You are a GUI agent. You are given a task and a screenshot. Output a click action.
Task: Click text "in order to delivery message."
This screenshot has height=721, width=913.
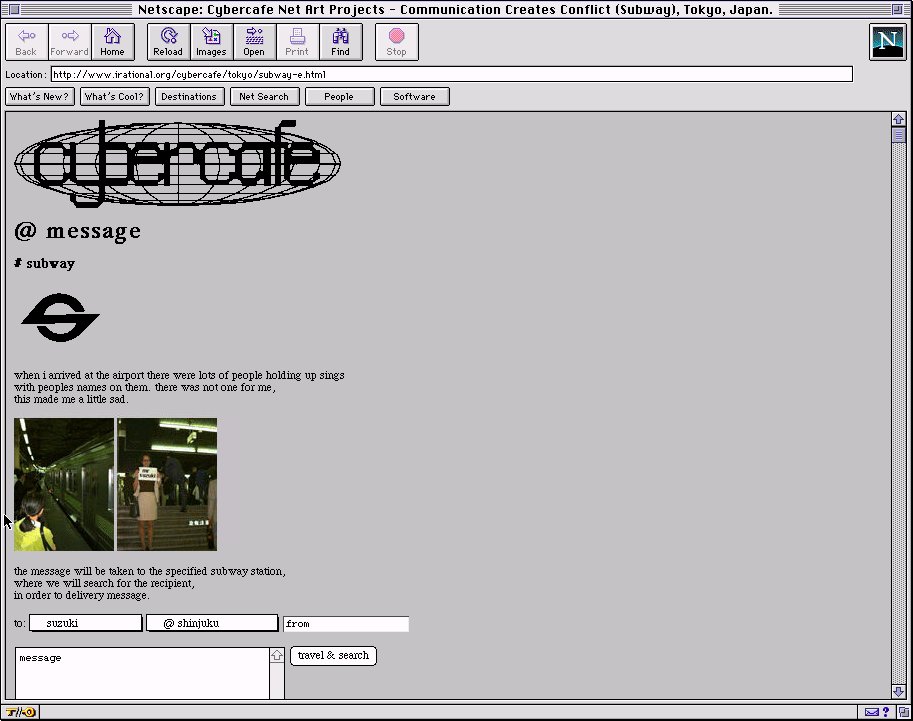(x=82, y=595)
